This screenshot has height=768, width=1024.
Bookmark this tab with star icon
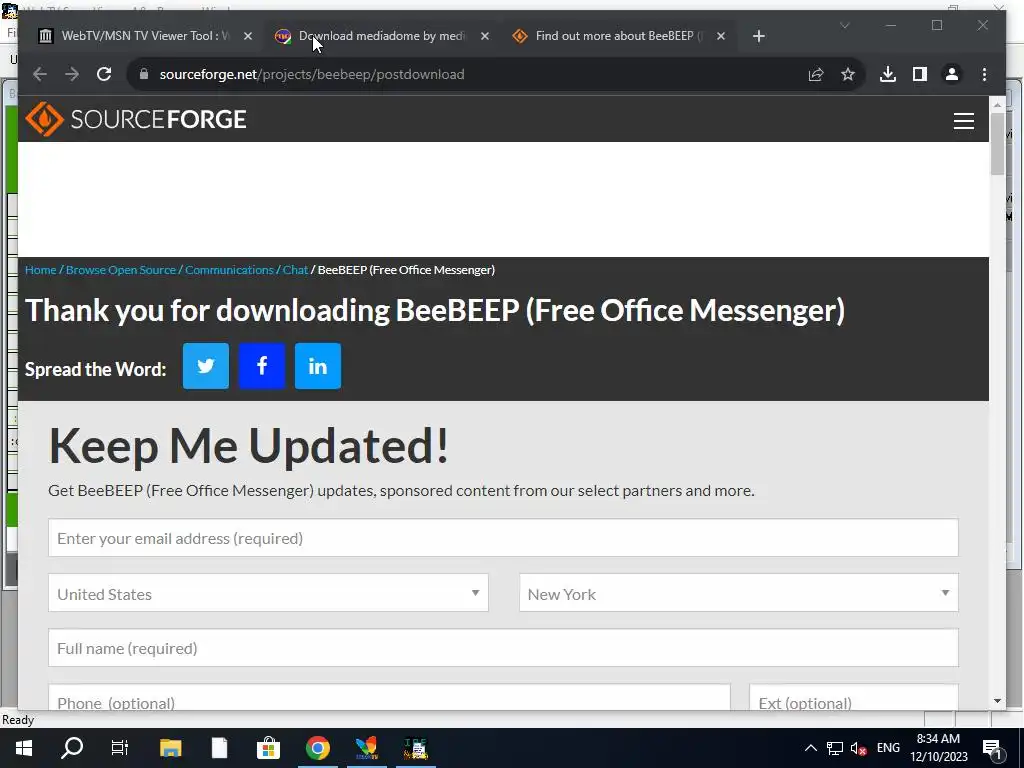click(848, 74)
